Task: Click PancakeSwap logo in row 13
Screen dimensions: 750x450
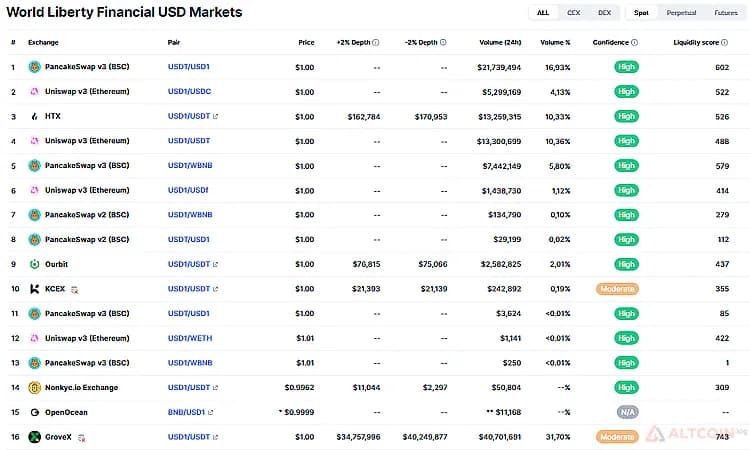Action: 34,363
